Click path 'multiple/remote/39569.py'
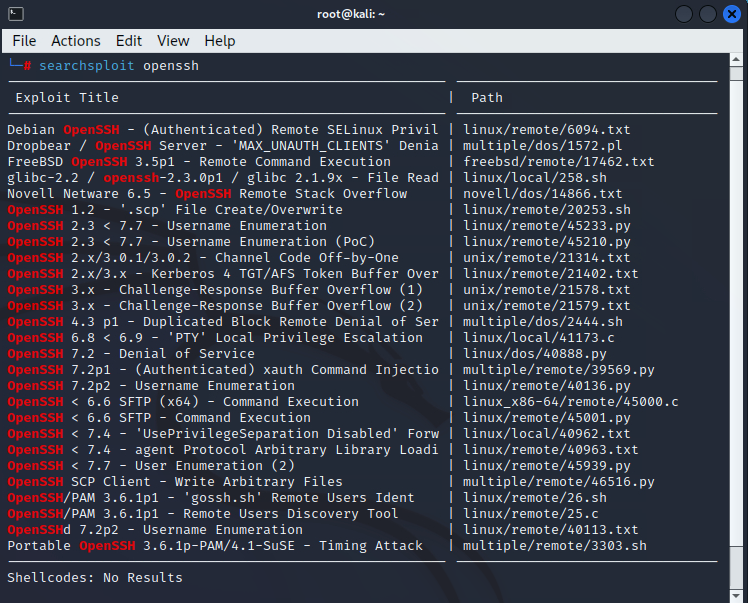This screenshot has height=603, width=748. [x=559, y=370]
